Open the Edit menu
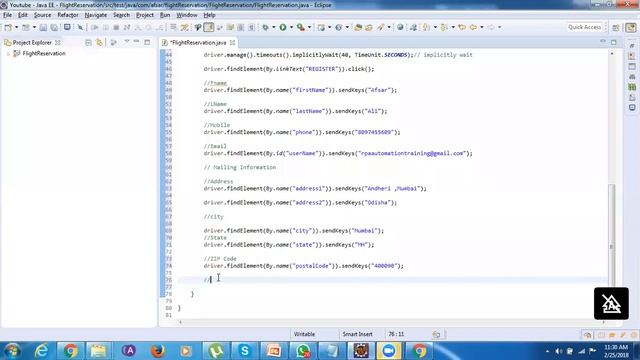The image size is (640, 360). pyautogui.click(x=23, y=15)
